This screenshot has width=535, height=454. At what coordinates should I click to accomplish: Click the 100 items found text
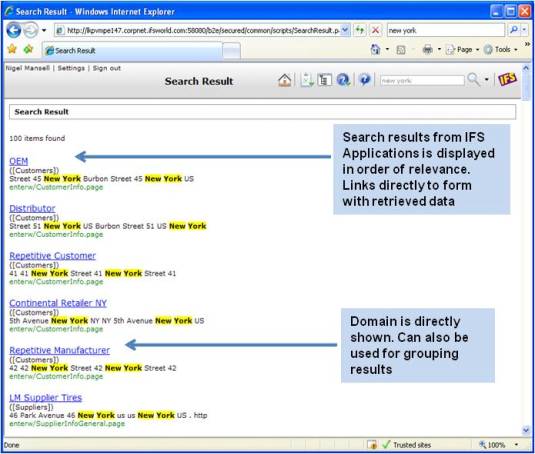(37, 138)
